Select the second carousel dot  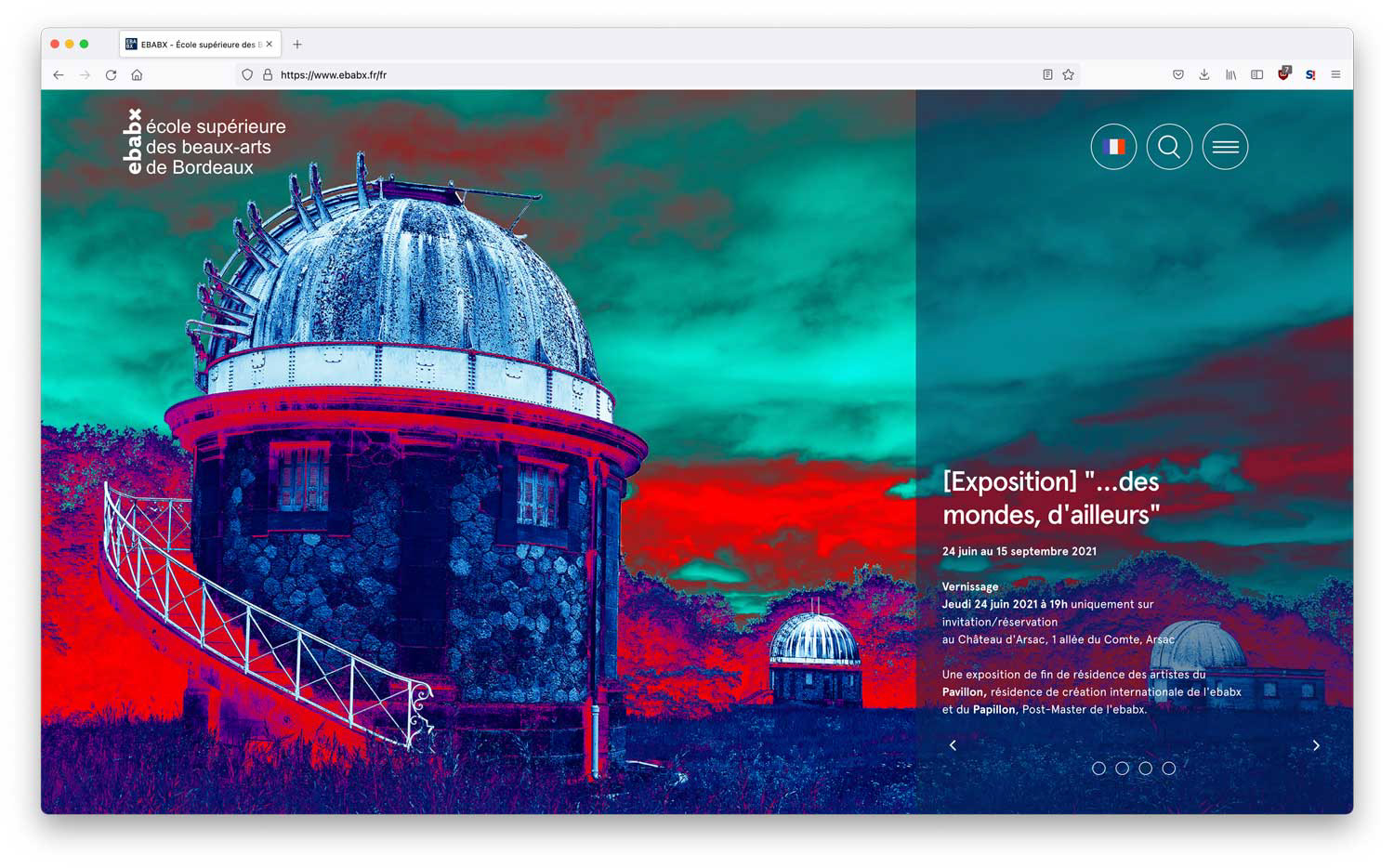(1122, 769)
